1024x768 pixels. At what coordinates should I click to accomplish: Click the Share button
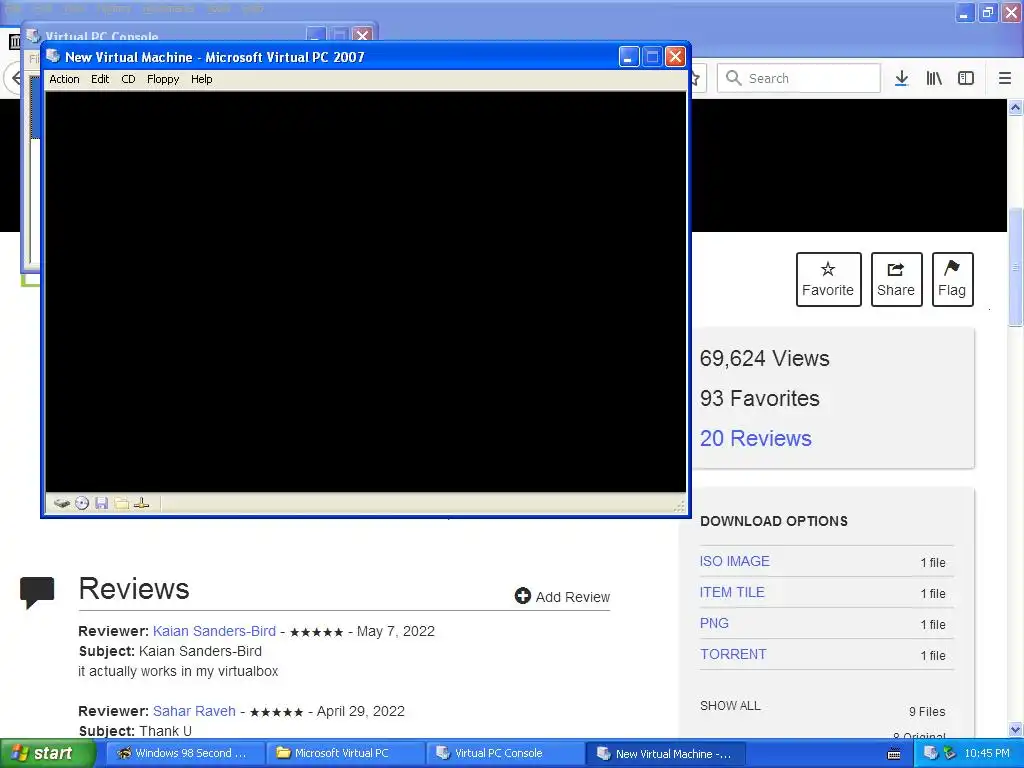coord(896,279)
